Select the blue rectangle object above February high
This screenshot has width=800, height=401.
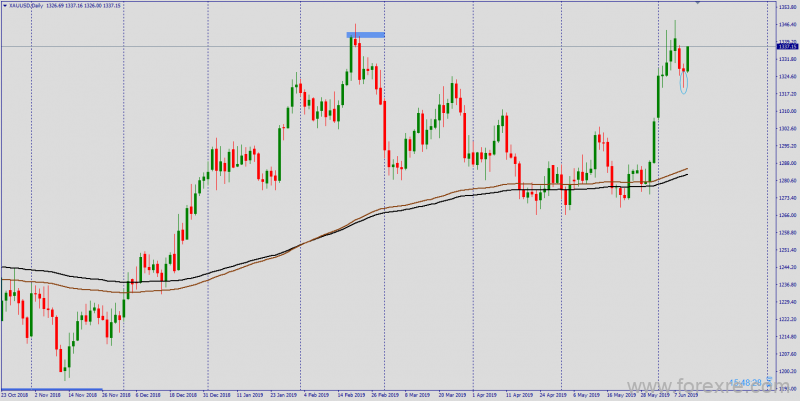(365, 35)
